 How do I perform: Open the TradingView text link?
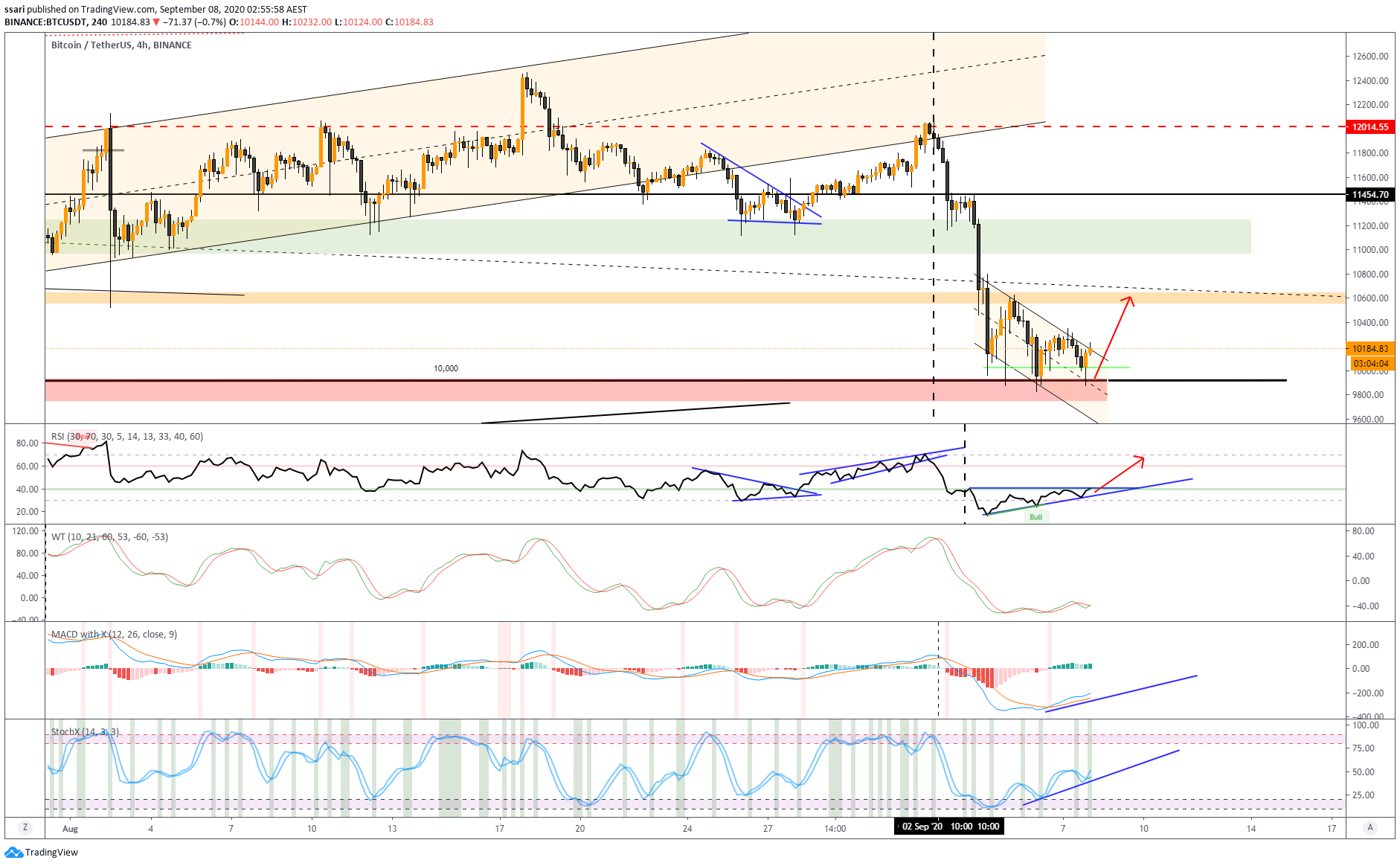click(51, 853)
